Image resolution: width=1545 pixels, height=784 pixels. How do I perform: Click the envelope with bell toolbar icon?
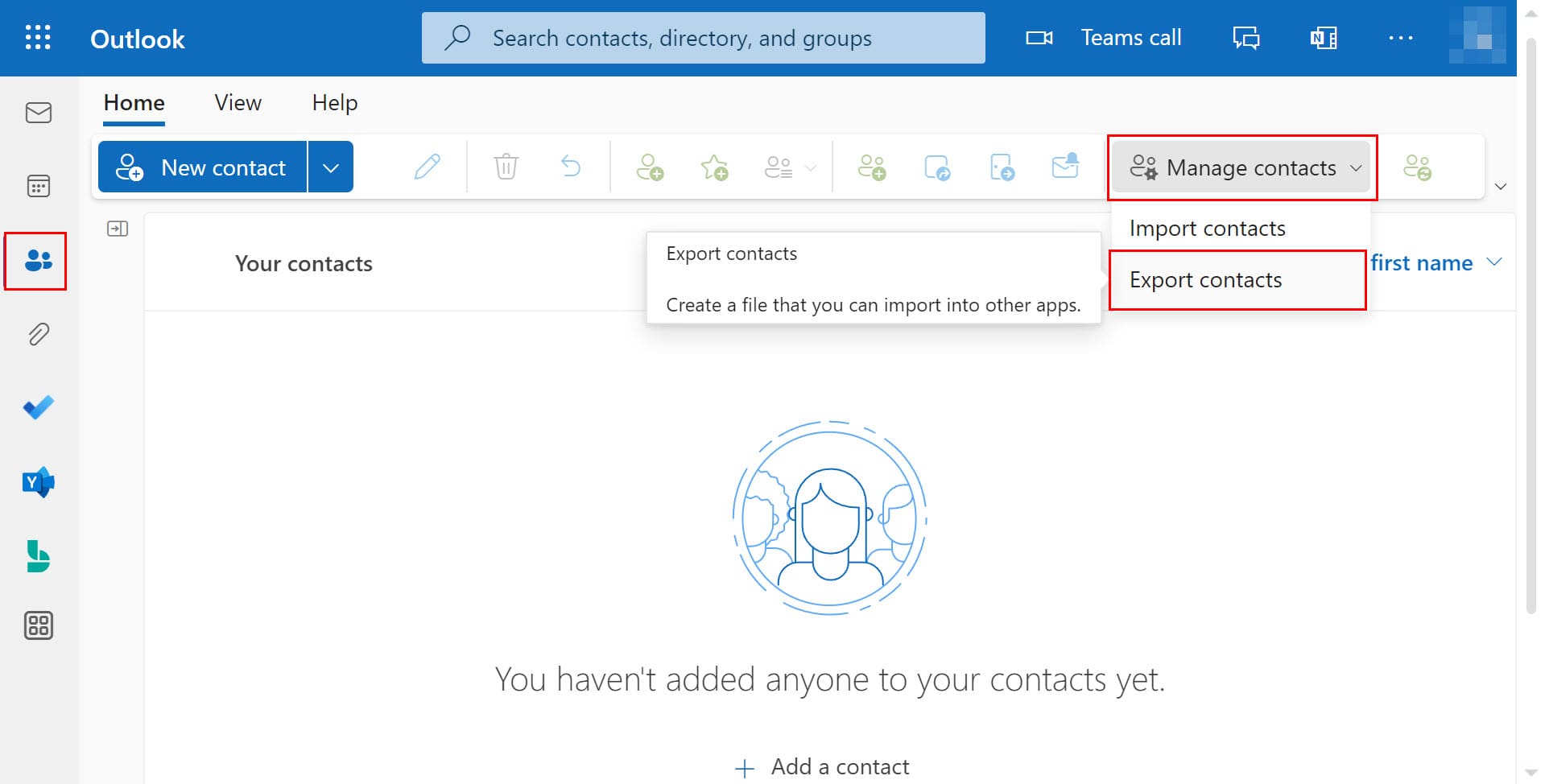pyautogui.click(x=1065, y=166)
